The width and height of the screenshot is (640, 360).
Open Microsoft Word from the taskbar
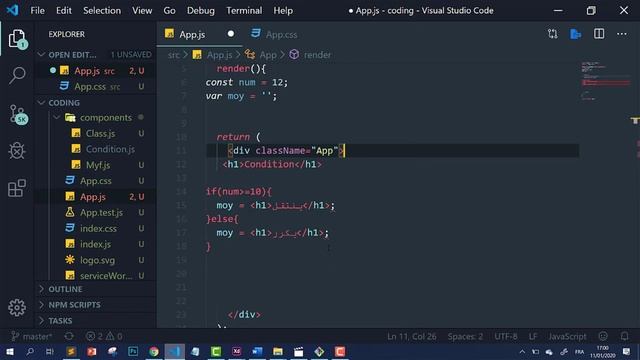(x=257, y=351)
